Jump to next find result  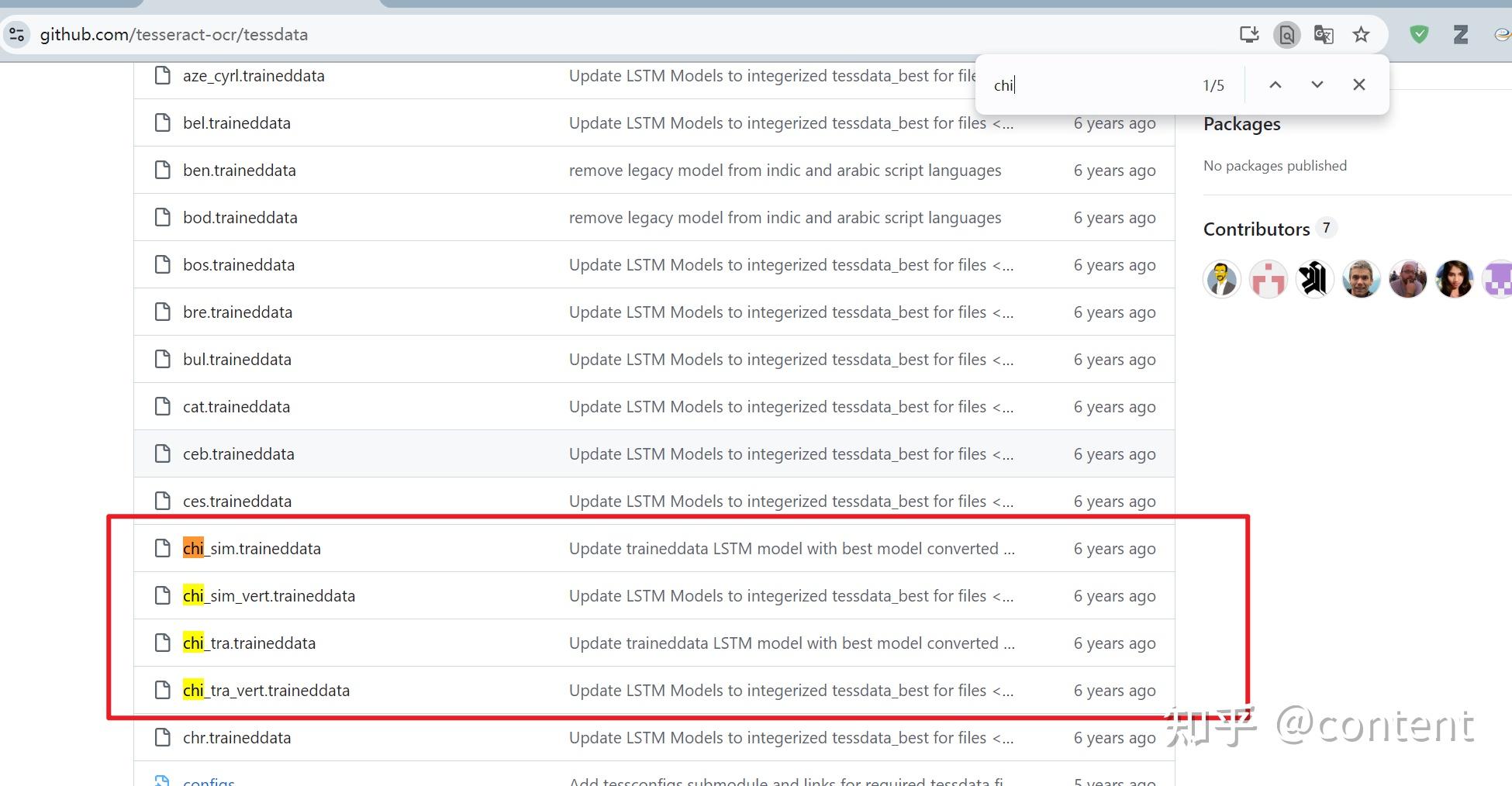coord(1317,84)
